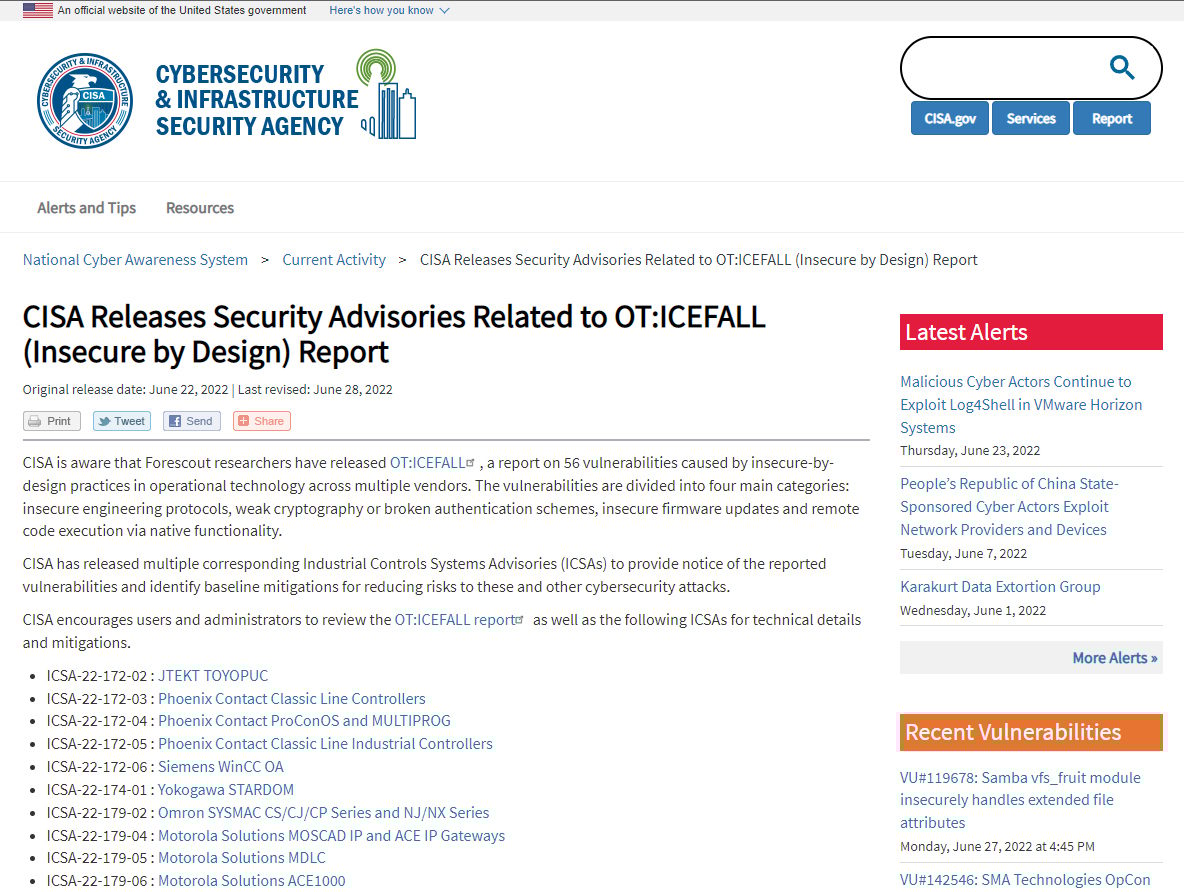Open the More Alerts link

pyautogui.click(x=1114, y=658)
